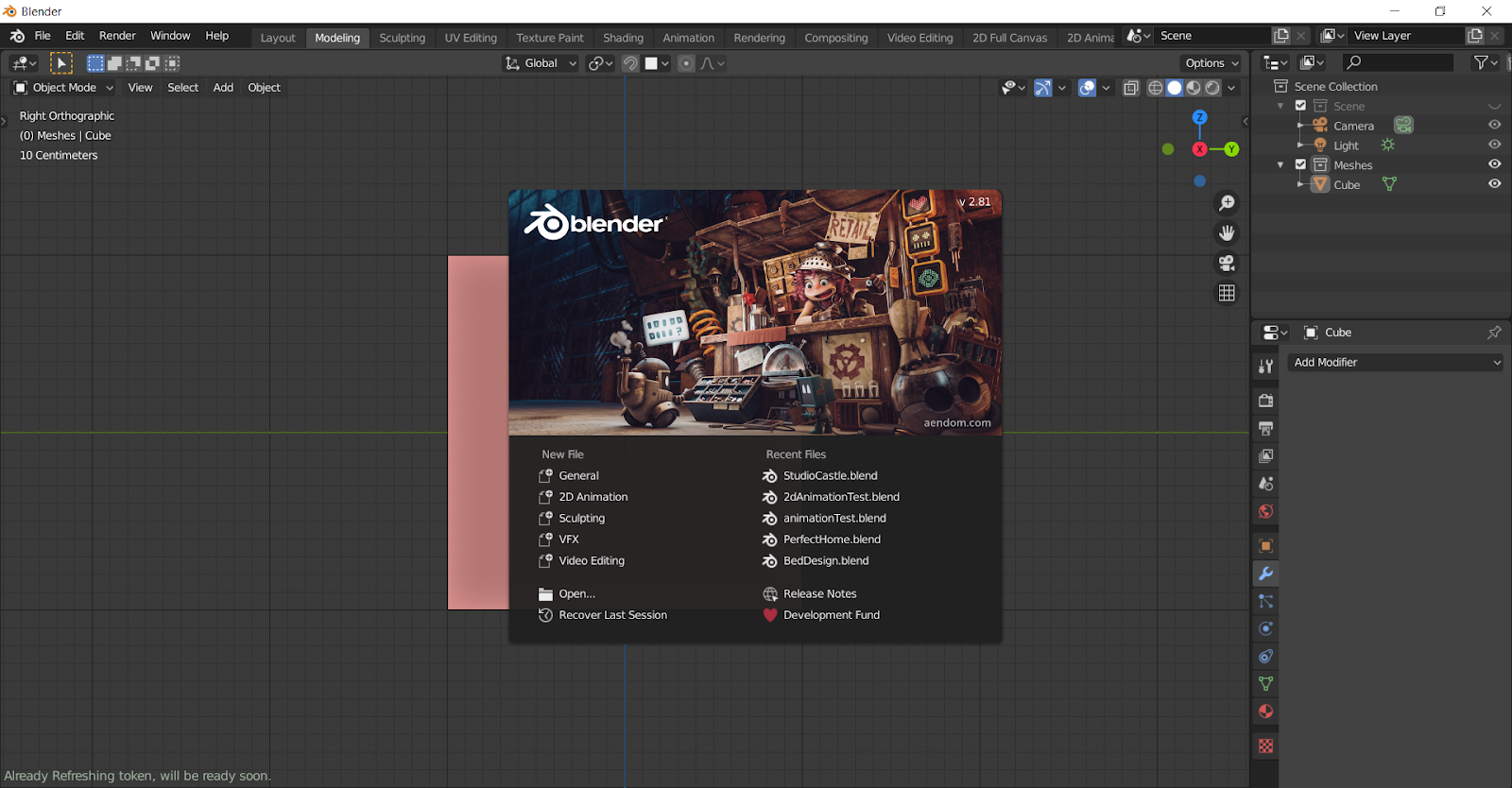1512x788 pixels.
Task: Uncheck the Scene collection checkbox
Action: coord(1300,106)
